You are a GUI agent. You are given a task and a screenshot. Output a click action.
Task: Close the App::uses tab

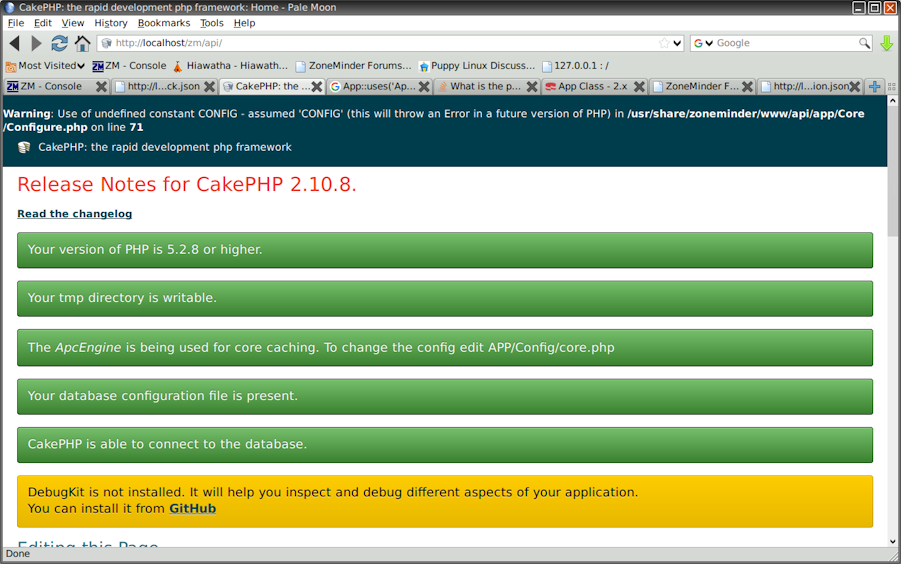424,86
